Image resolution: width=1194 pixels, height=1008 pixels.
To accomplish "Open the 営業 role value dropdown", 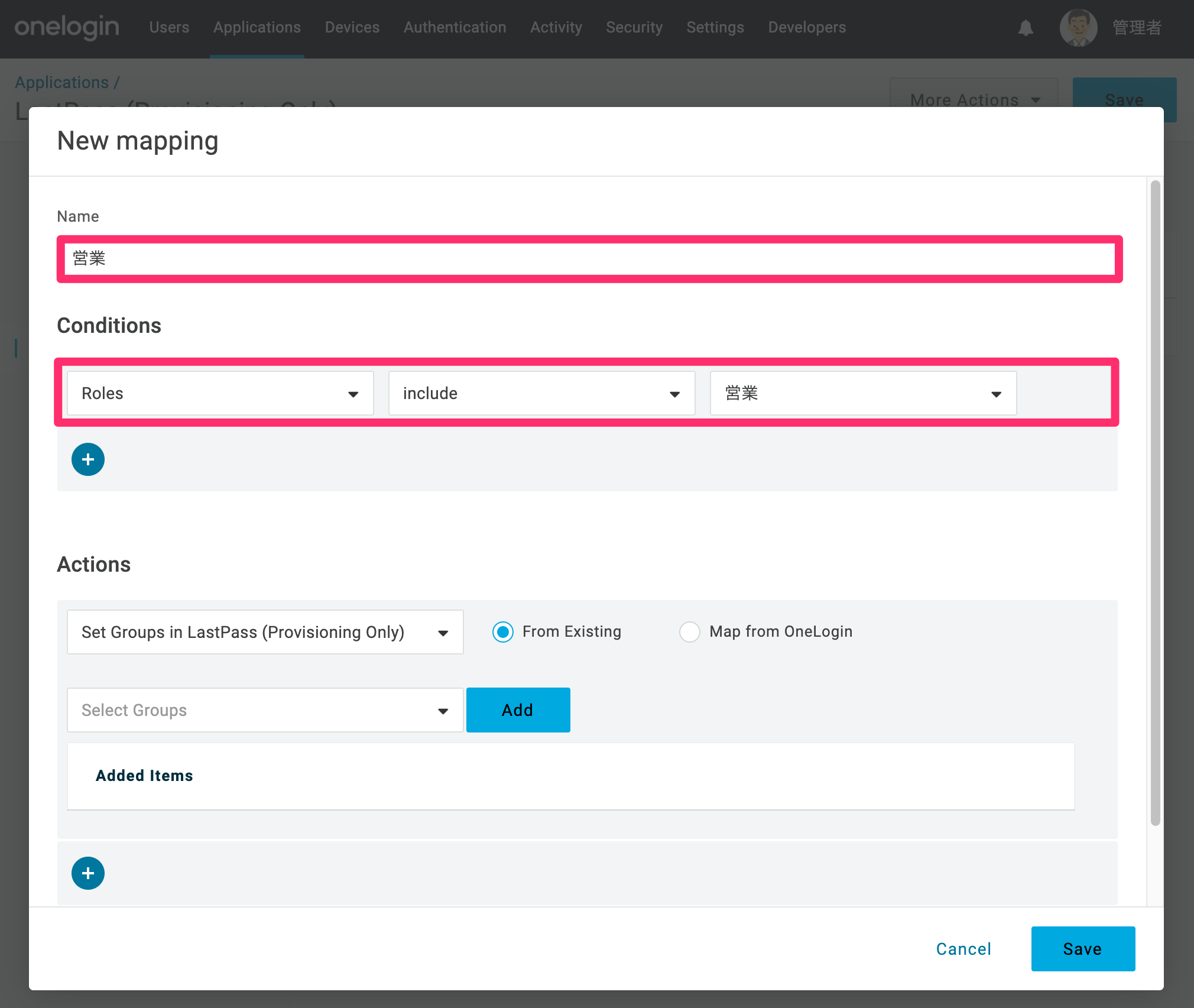I will [x=864, y=393].
